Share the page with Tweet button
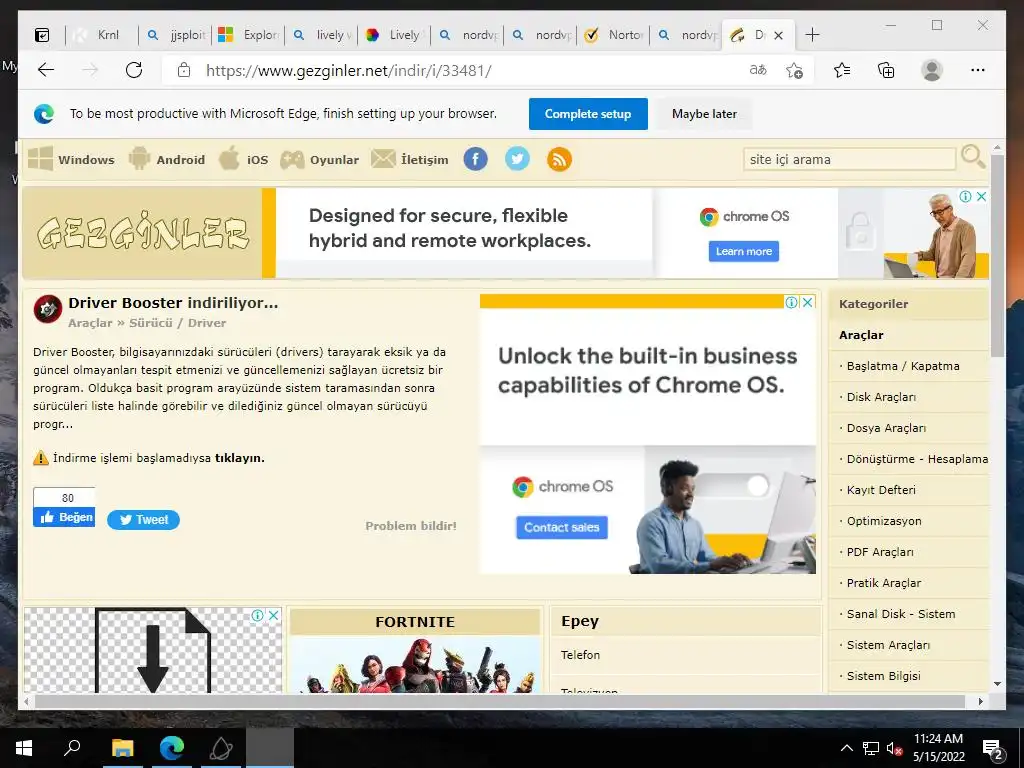 [143, 520]
